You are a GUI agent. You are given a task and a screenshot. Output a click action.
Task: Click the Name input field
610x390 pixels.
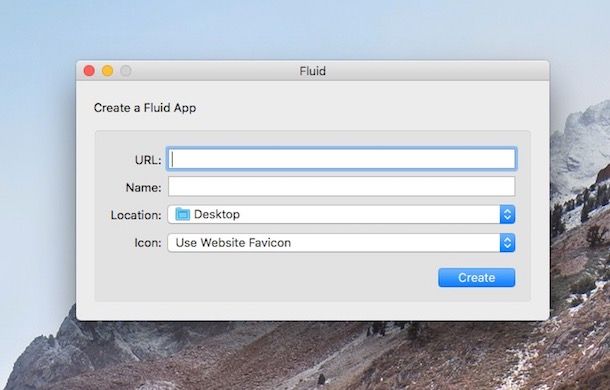pyautogui.click(x=342, y=186)
